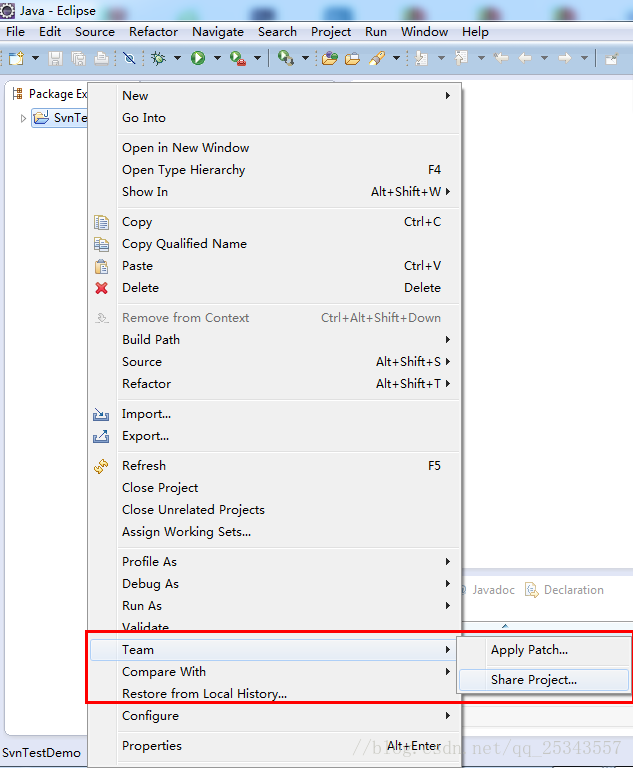Choose Compare With submenu
633x768 pixels.
pyautogui.click(x=274, y=672)
